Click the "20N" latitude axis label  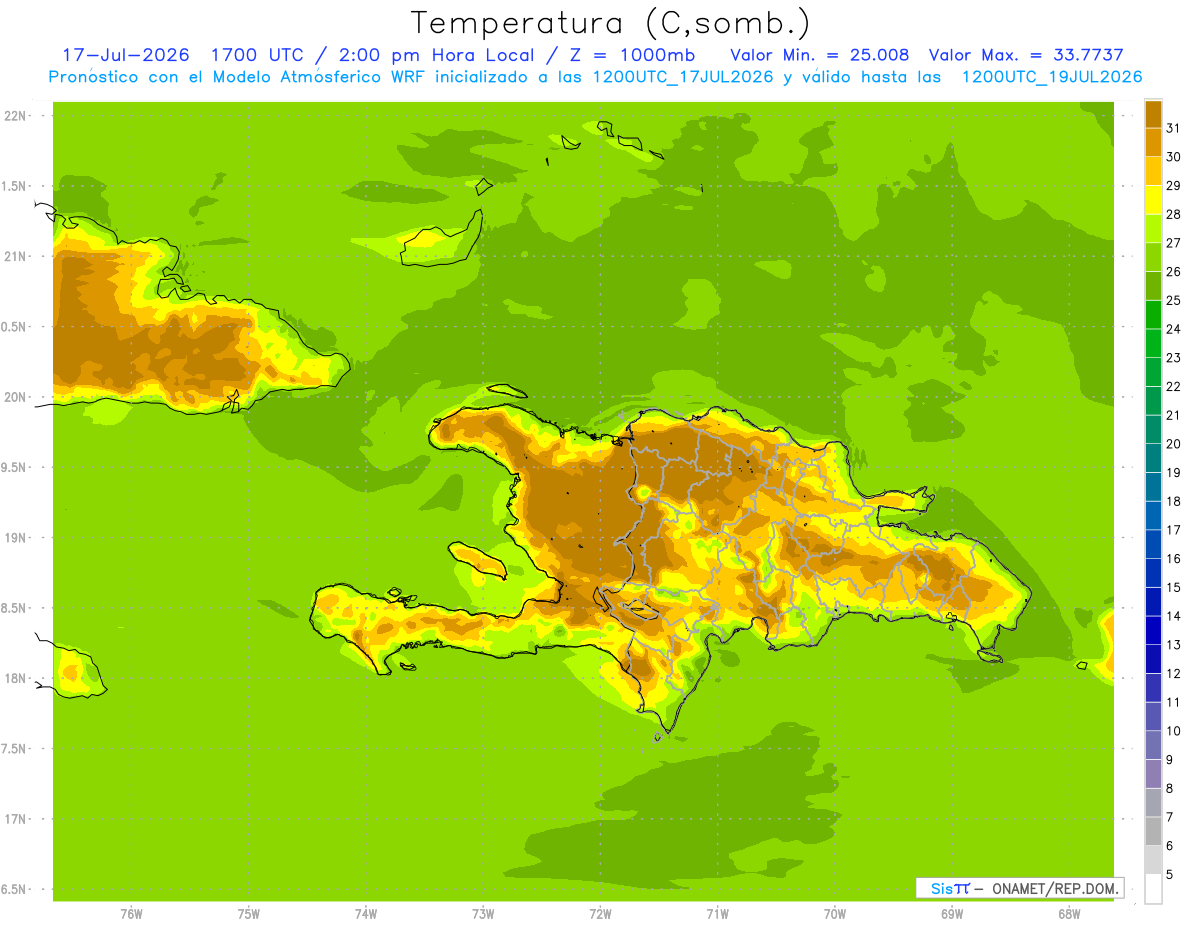[x=15, y=397]
